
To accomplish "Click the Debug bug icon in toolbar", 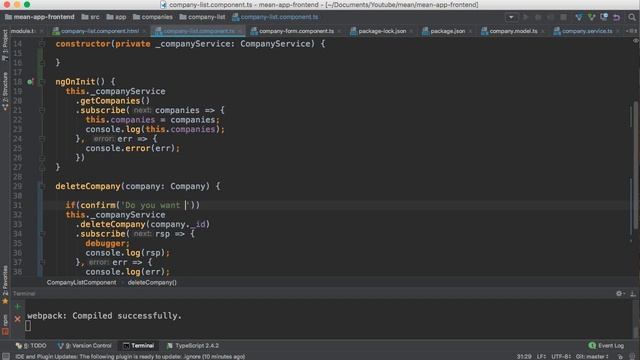I will [538, 17].
